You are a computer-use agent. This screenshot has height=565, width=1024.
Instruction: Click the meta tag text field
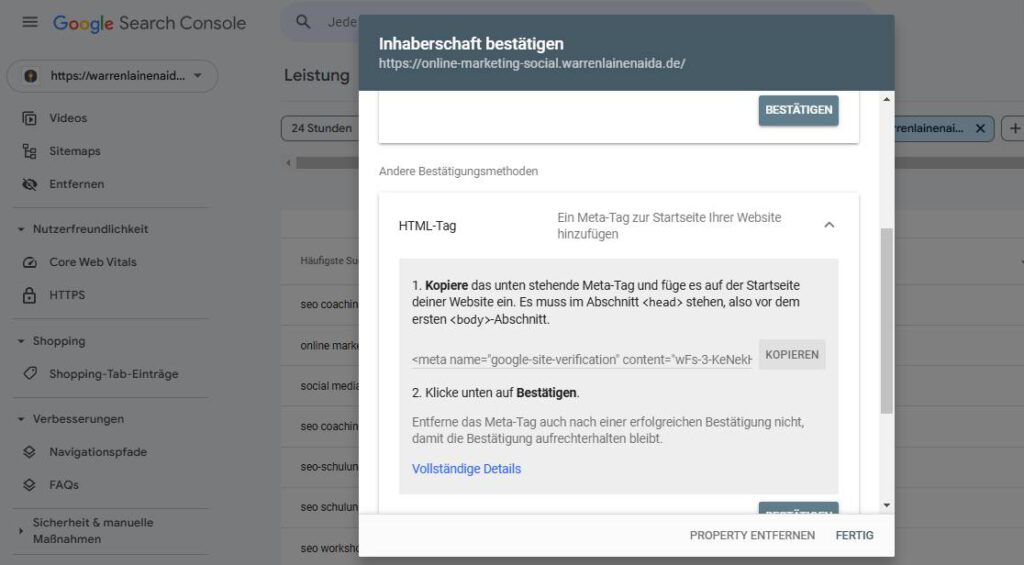click(582, 359)
